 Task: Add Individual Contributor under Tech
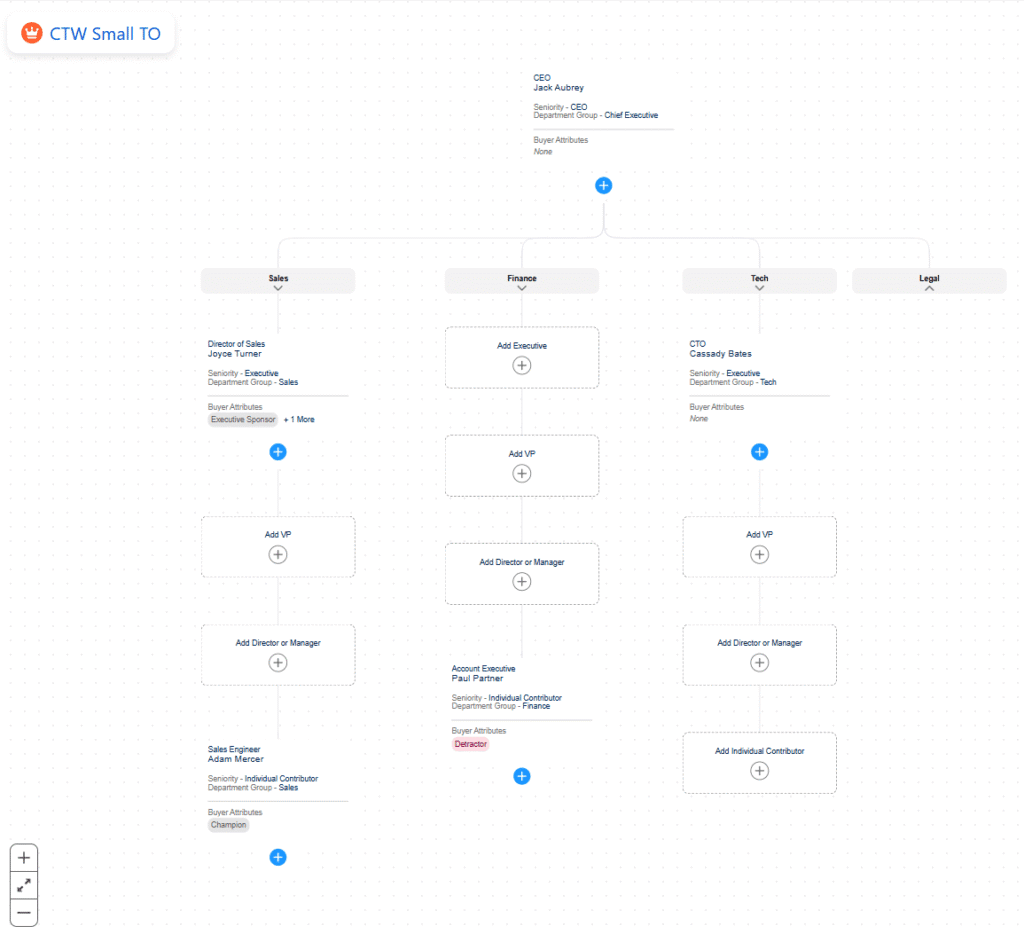(x=759, y=771)
